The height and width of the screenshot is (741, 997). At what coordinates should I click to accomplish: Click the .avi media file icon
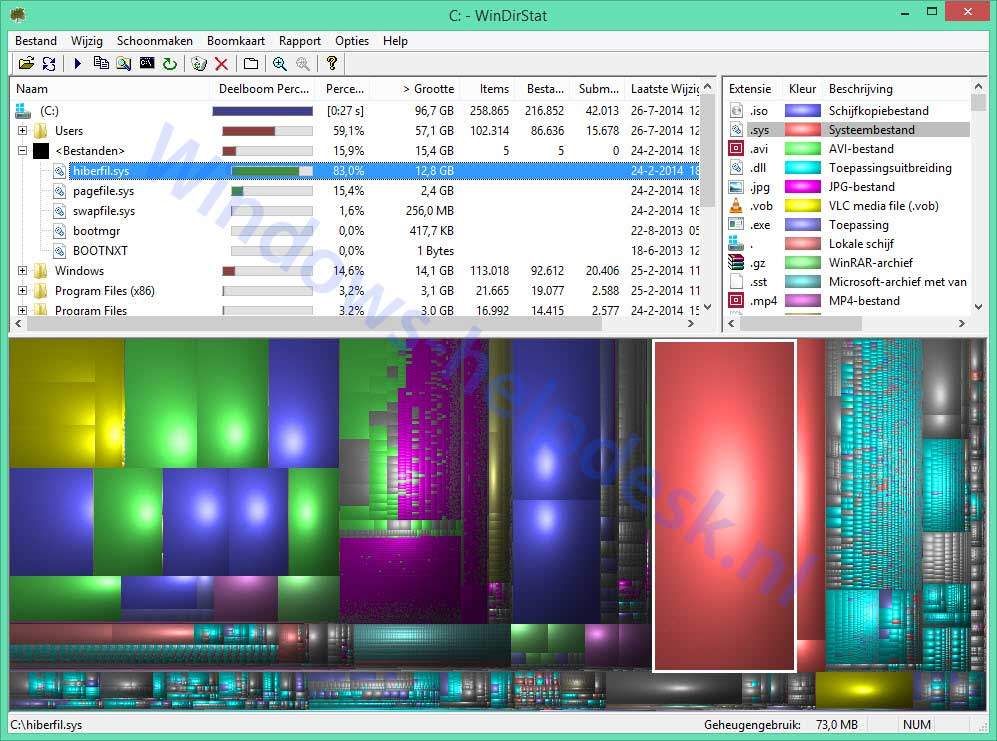point(736,149)
